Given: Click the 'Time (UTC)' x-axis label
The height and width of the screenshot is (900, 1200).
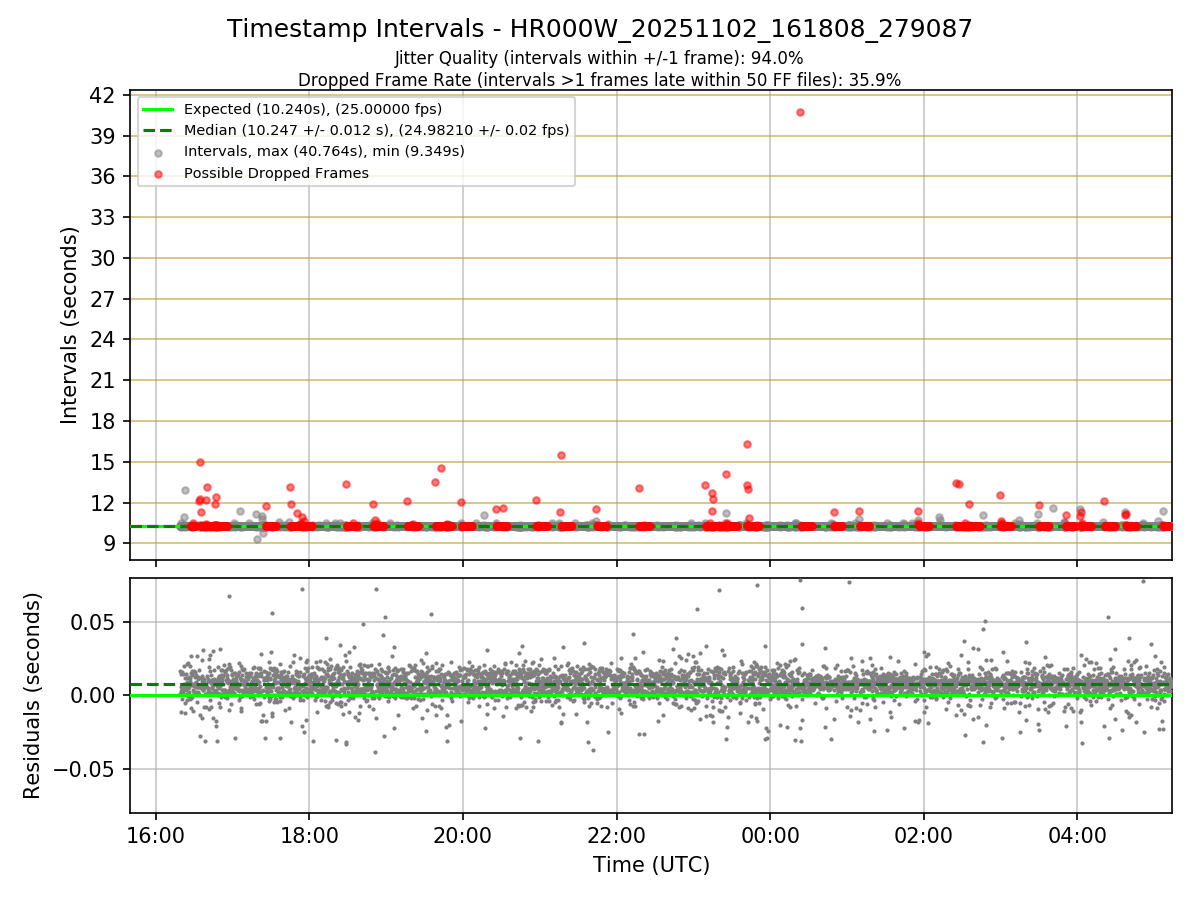Looking at the screenshot, I should (x=651, y=865).
